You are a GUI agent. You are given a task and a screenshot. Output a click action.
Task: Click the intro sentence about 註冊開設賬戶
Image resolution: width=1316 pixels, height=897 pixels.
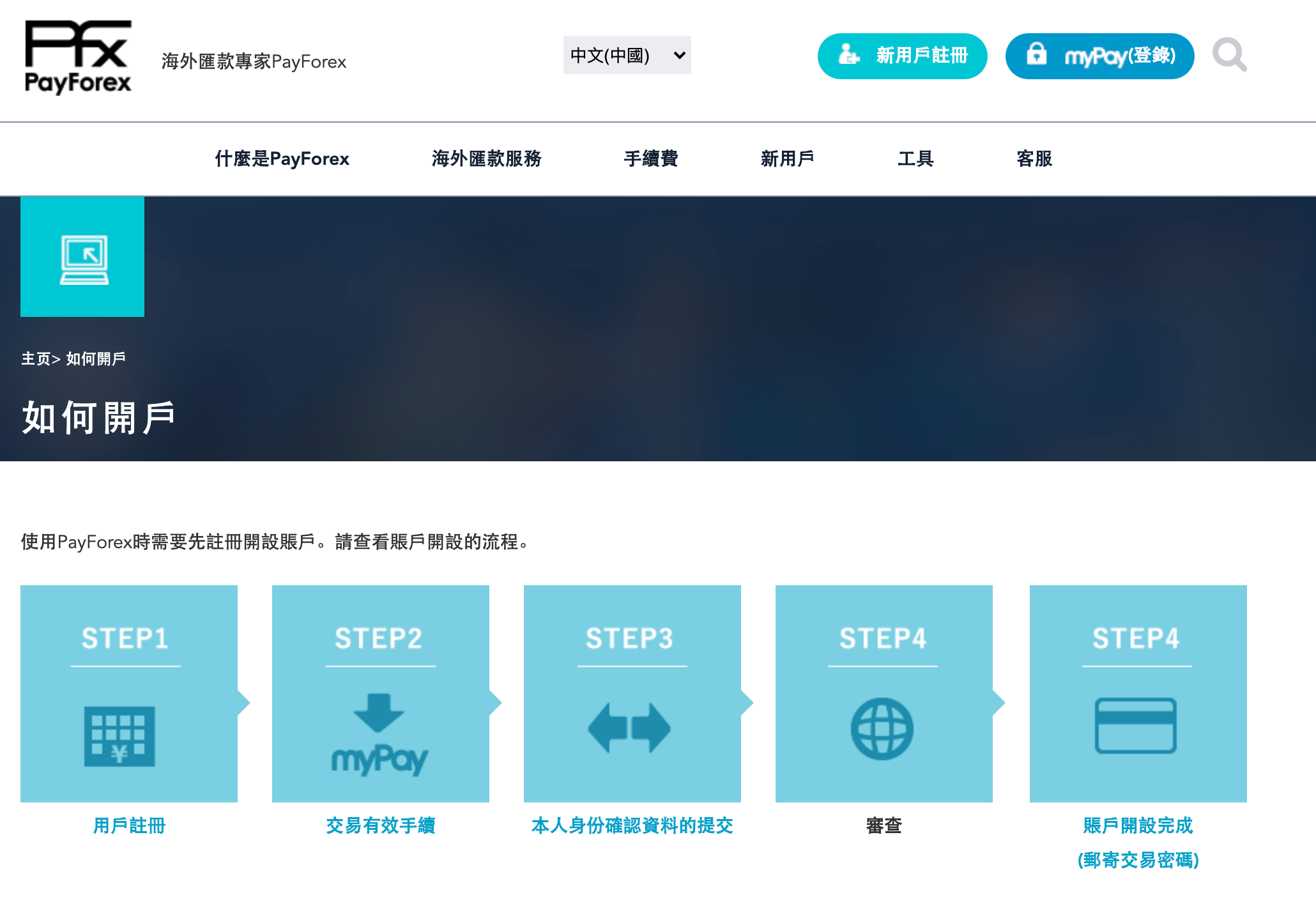[x=275, y=542]
